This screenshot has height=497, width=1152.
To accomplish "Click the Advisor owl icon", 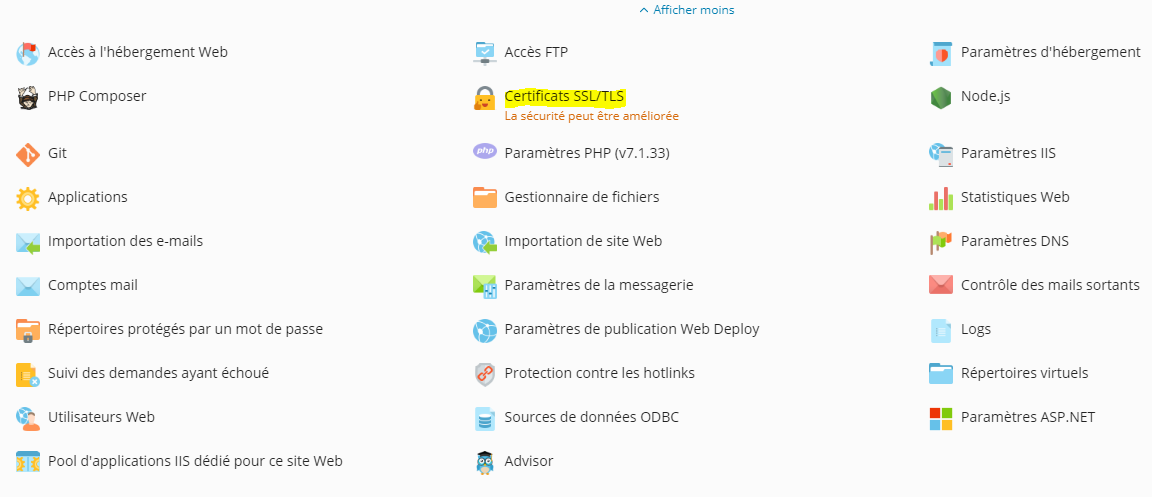I will 484,462.
